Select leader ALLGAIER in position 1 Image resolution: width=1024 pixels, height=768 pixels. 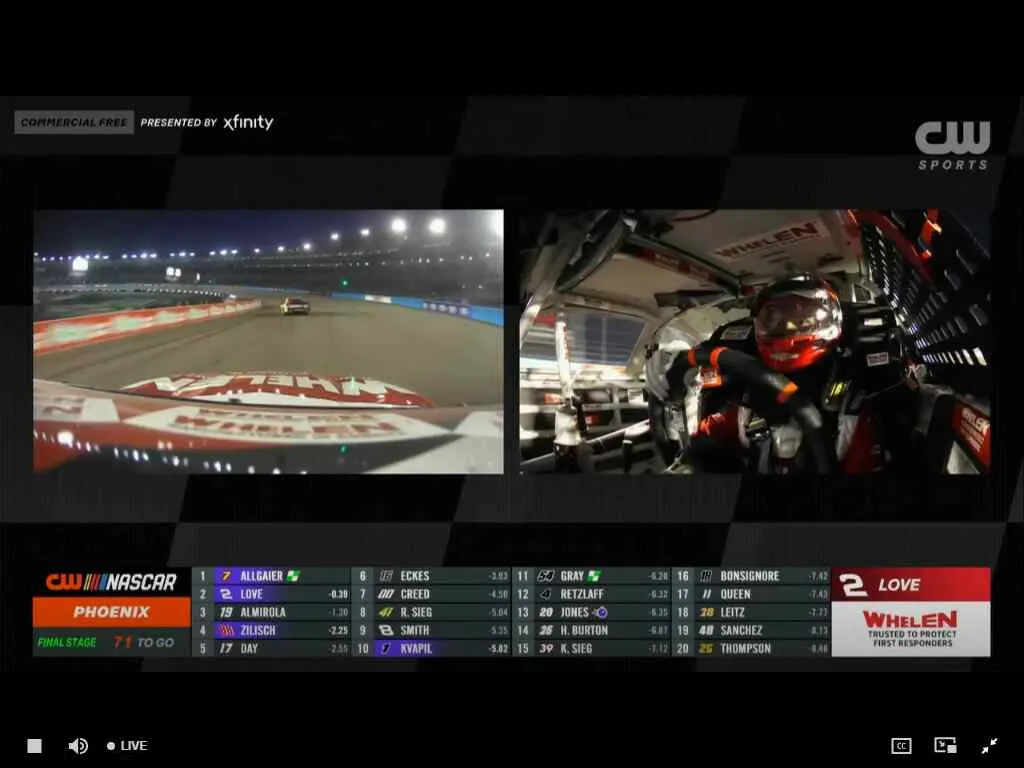click(271, 576)
